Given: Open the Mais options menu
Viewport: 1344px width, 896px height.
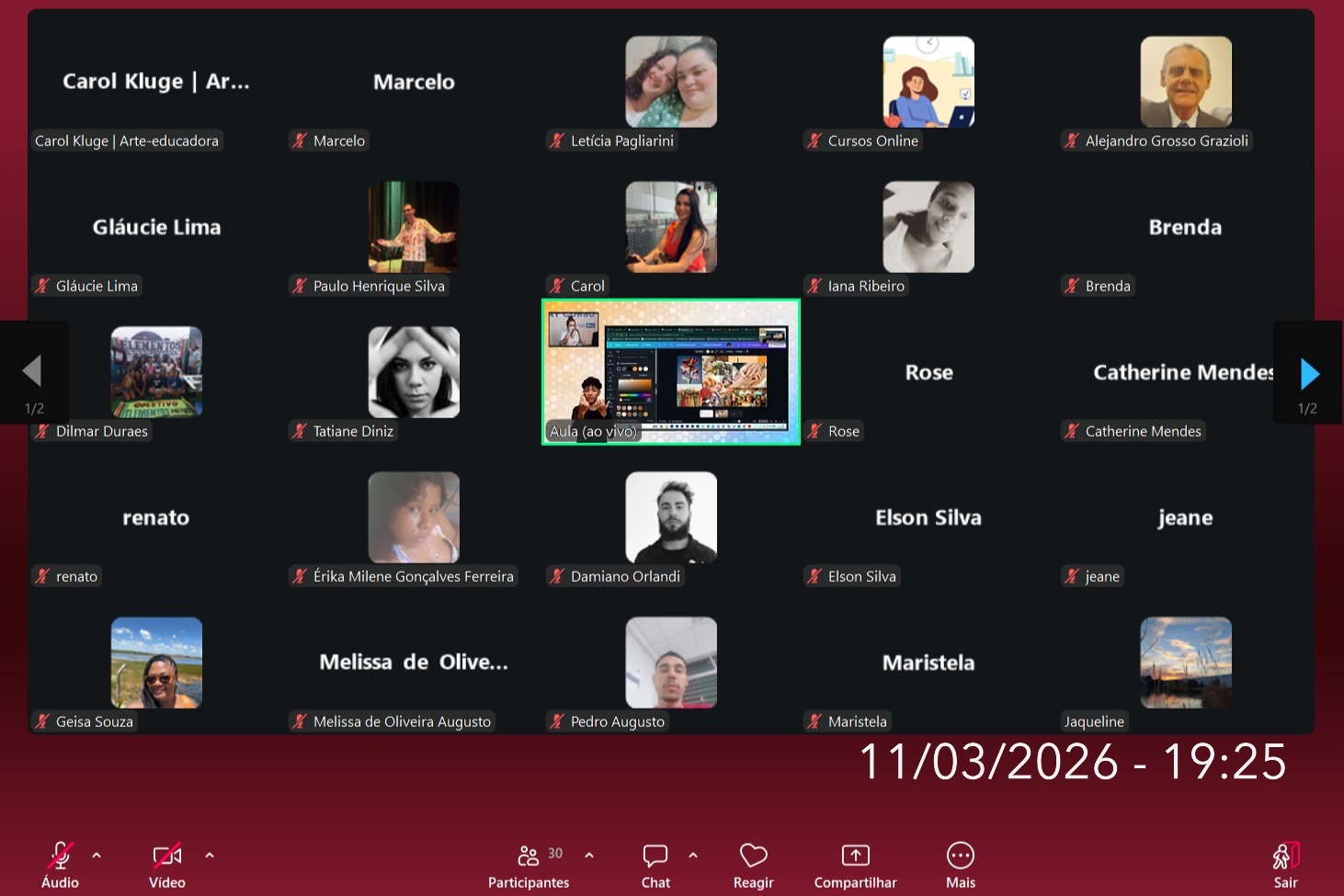Looking at the screenshot, I should point(961,856).
